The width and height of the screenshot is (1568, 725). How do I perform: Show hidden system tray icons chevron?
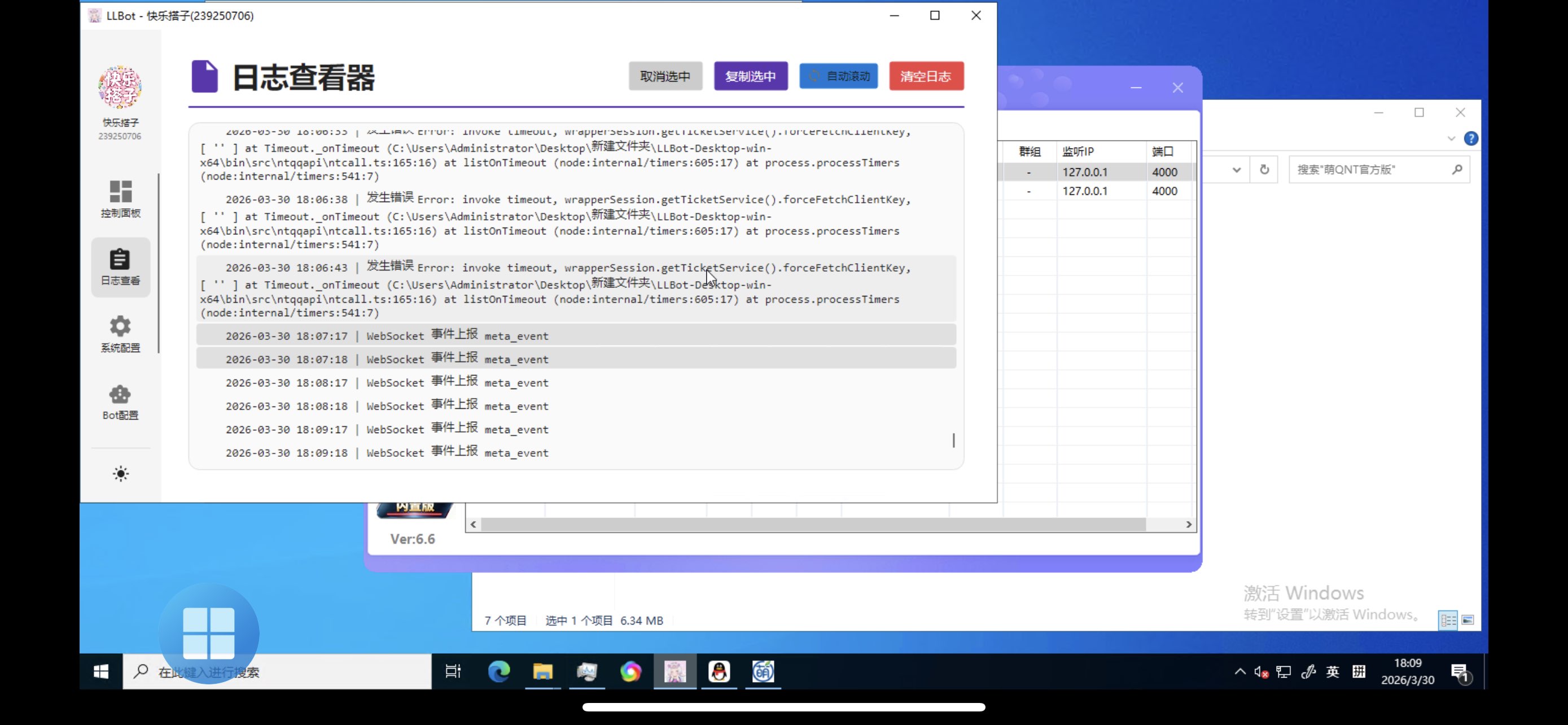tap(1239, 671)
